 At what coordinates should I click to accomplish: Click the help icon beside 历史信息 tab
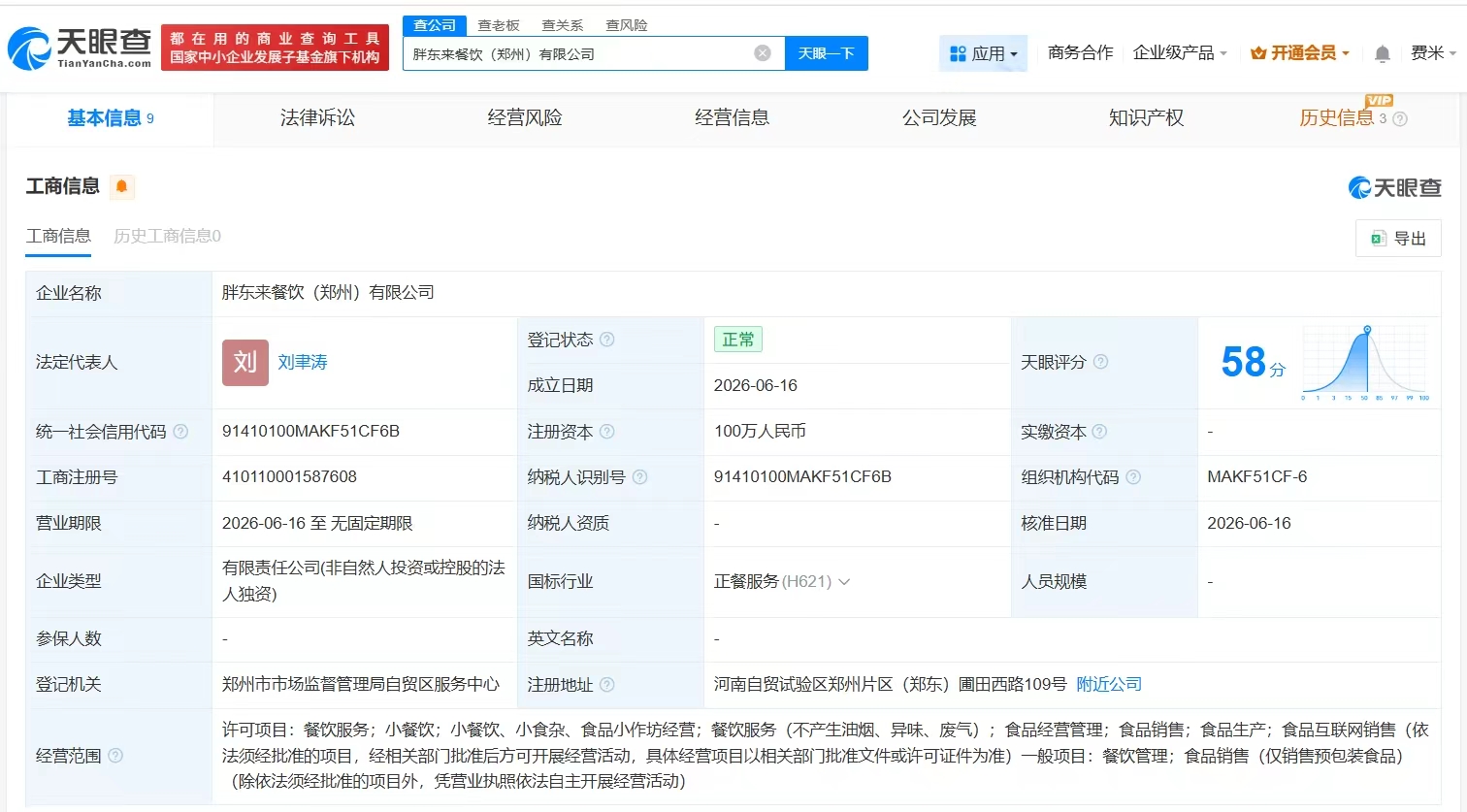click(x=1400, y=119)
